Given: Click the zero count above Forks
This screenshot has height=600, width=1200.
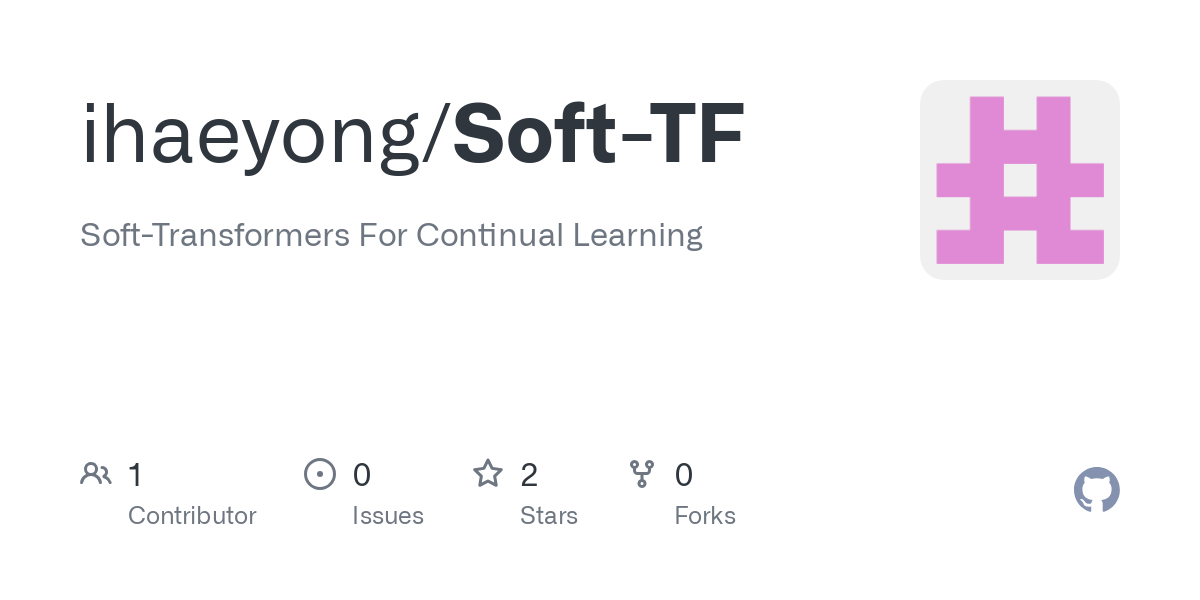Looking at the screenshot, I should 684,474.
